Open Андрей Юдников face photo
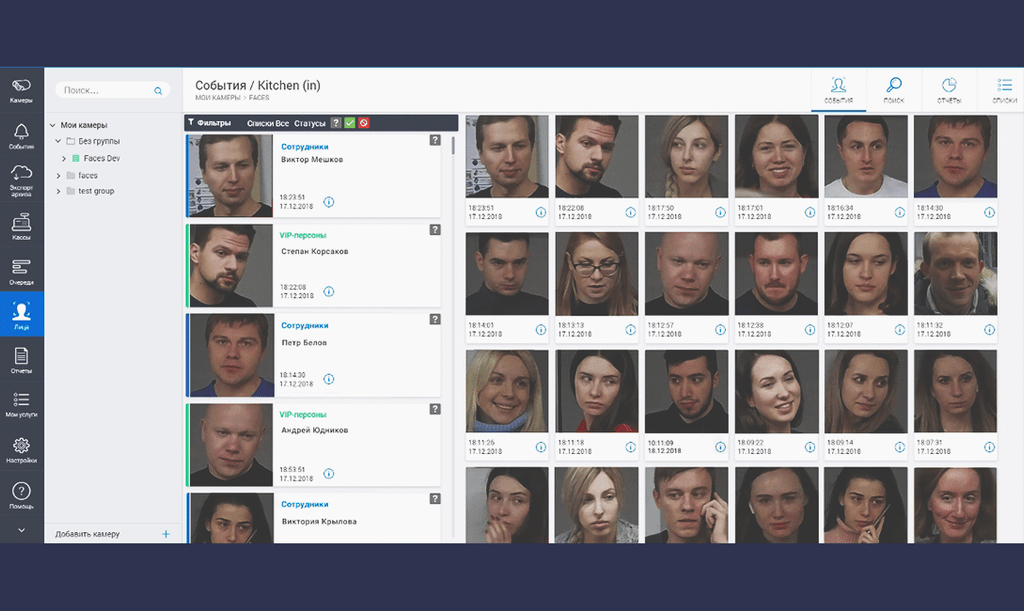This screenshot has height=611, width=1024. [x=231, y=445]
